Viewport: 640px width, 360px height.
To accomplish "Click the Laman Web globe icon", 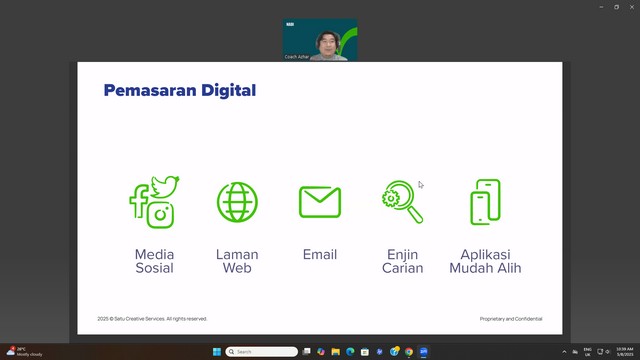I will (x=237, y=202).
